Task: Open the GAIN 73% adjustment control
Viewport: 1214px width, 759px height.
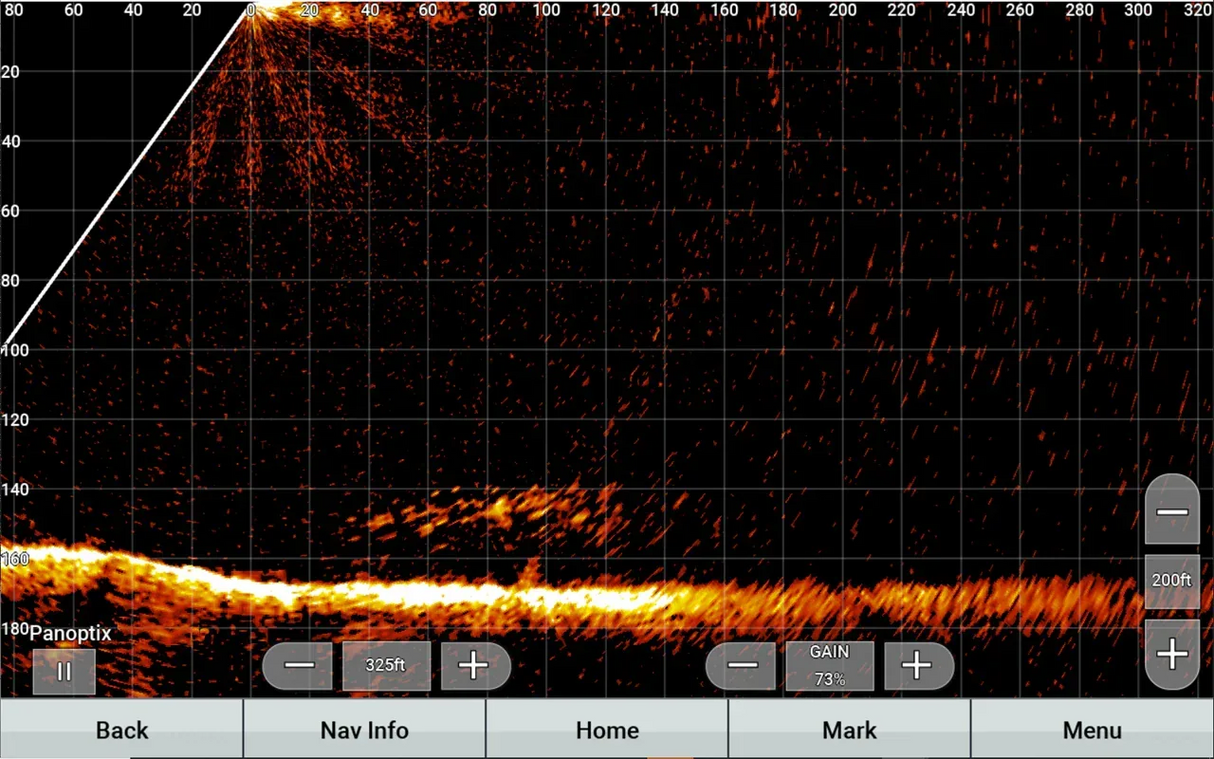Action: tap(829, 665)
